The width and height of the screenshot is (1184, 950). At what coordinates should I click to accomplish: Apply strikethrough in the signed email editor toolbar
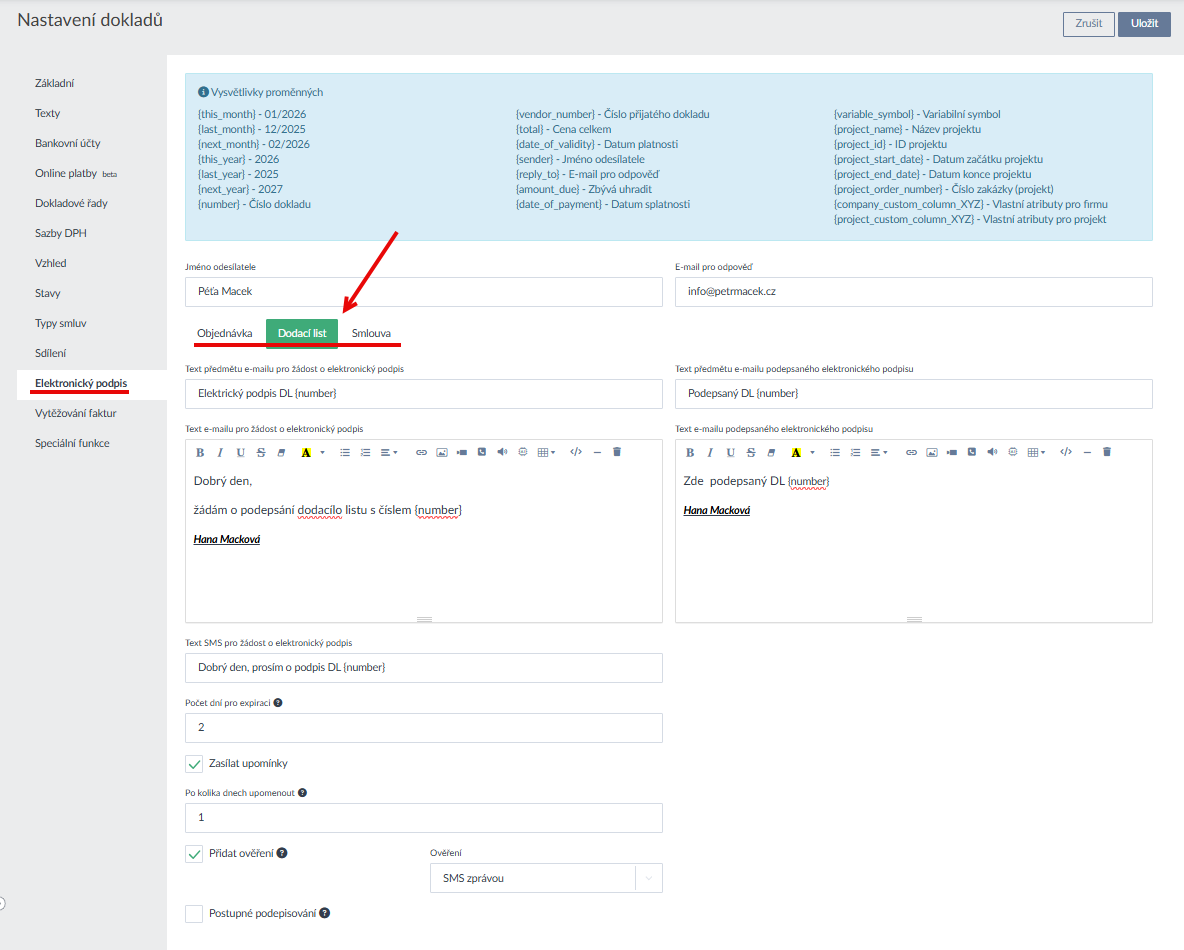point(750,452)
